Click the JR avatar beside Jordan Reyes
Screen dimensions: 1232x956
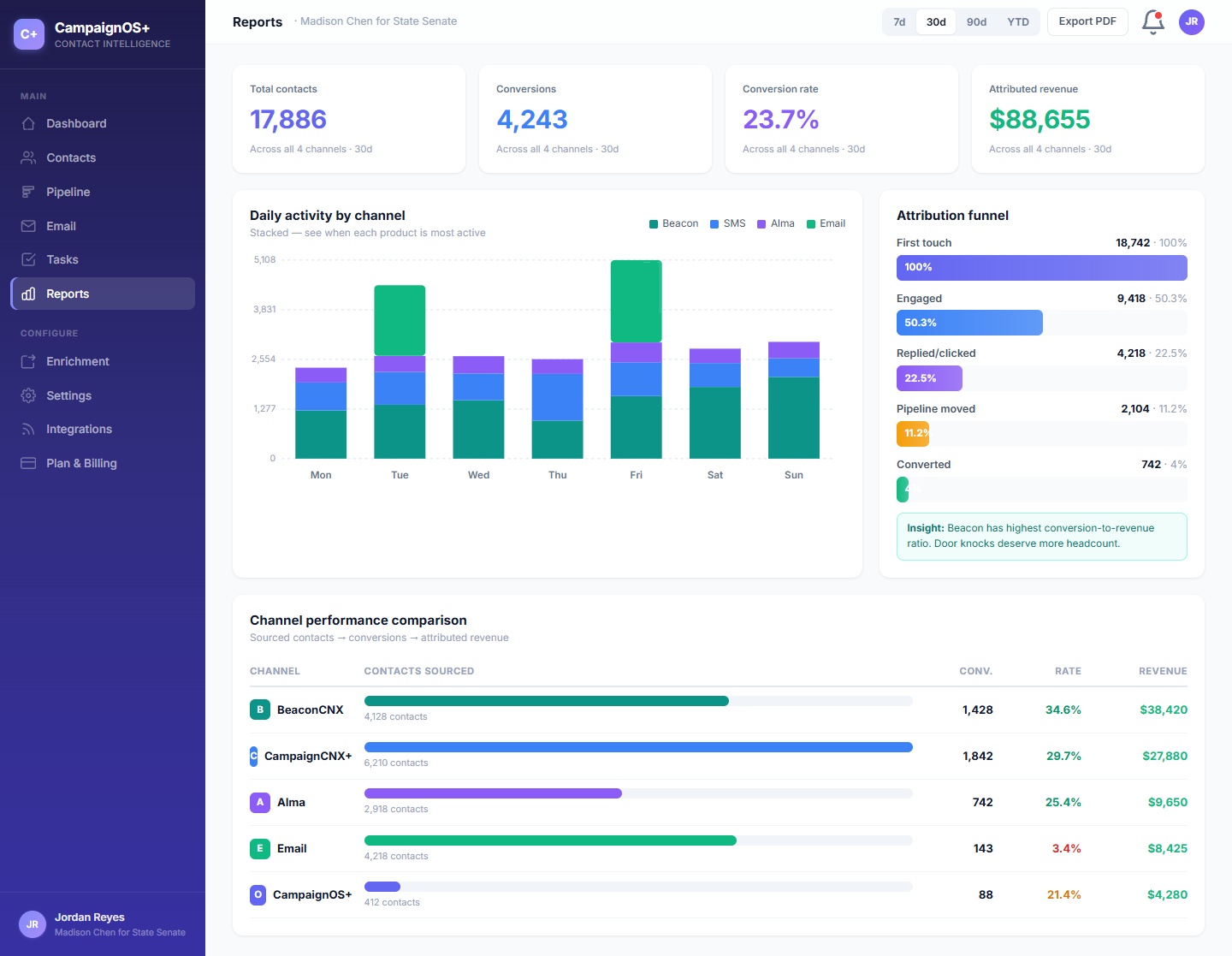click(x=33, y=924)
